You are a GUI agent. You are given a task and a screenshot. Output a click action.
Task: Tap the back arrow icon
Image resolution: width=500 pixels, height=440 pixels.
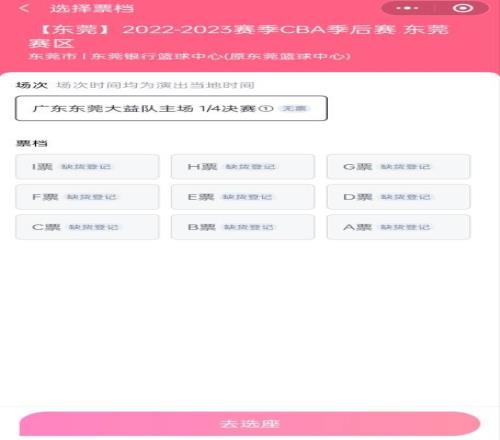[x=24, y=8]
